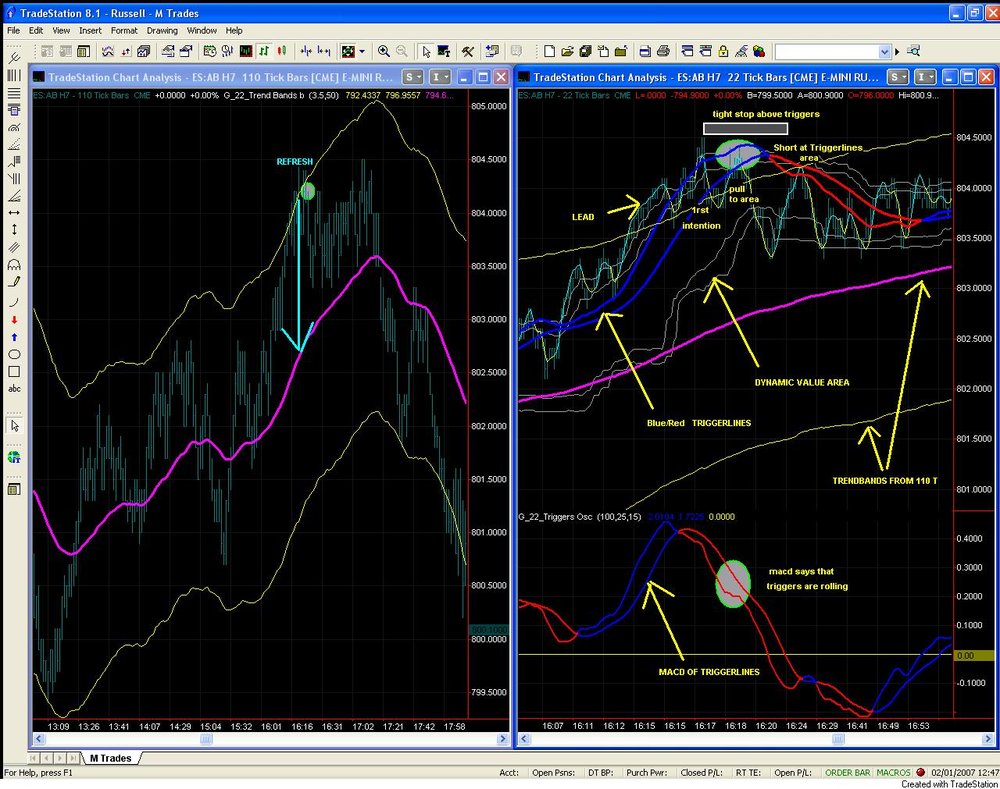Click the Zoom Out magnifier icon
Viewport: 1000px width, 789px height.
click(402, 52)
